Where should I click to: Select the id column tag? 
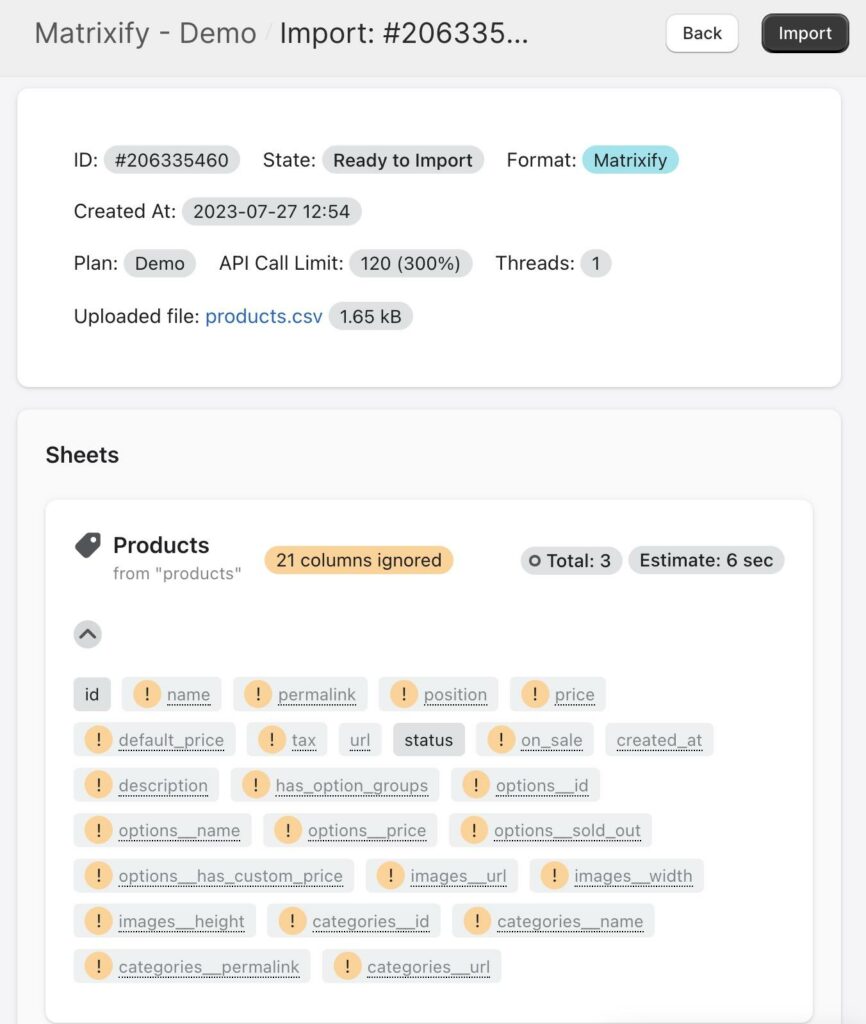click(x=92, y=694)
